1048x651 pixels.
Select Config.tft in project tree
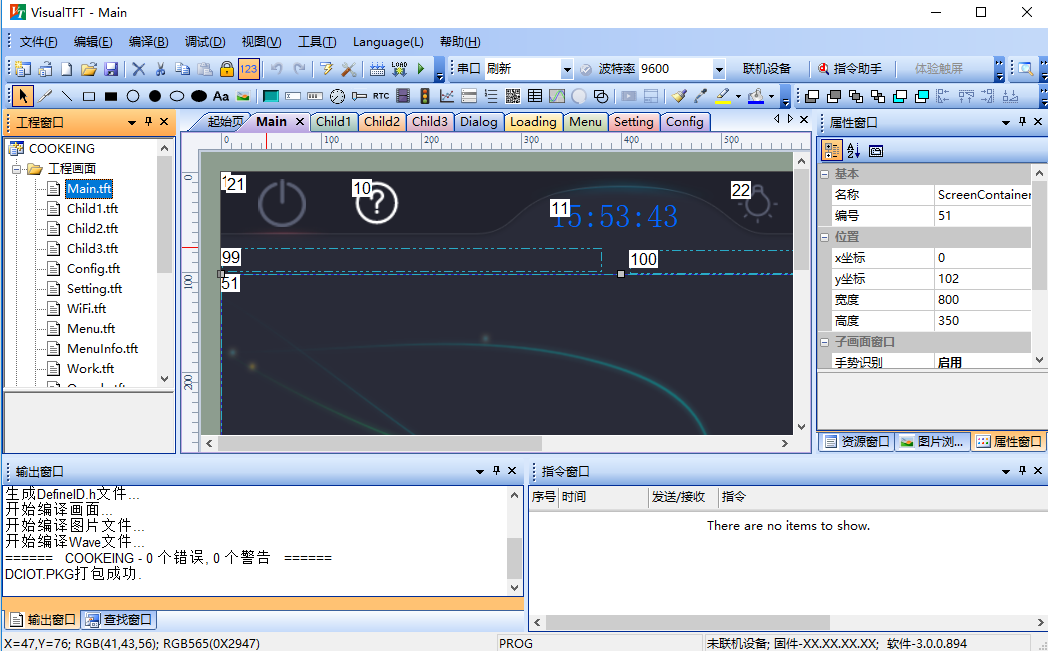93,269
